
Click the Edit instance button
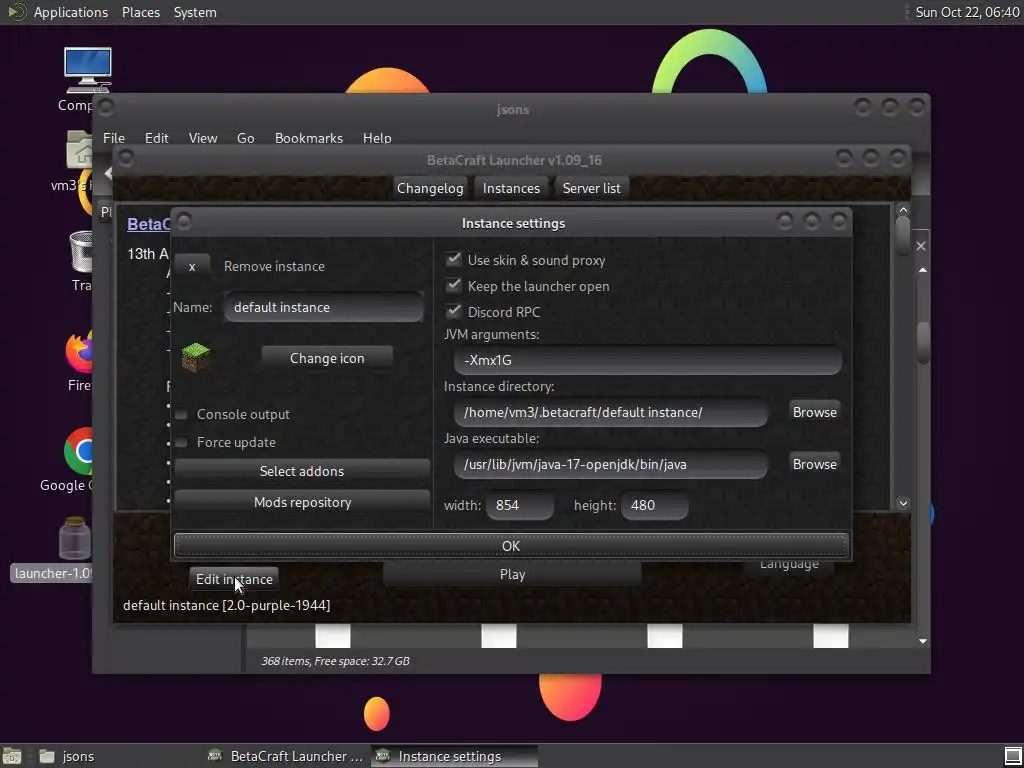(234, 579)
